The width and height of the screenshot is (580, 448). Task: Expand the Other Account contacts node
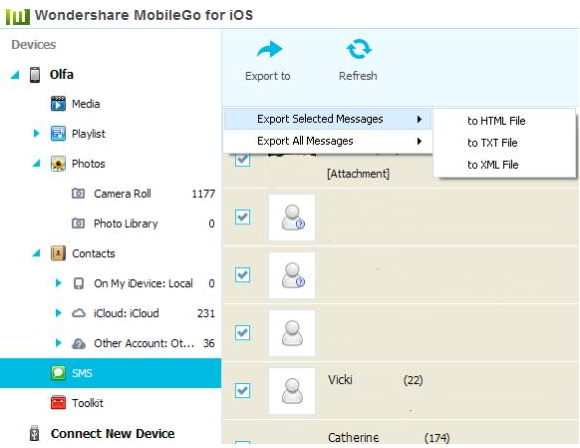[x=58, y=343]
